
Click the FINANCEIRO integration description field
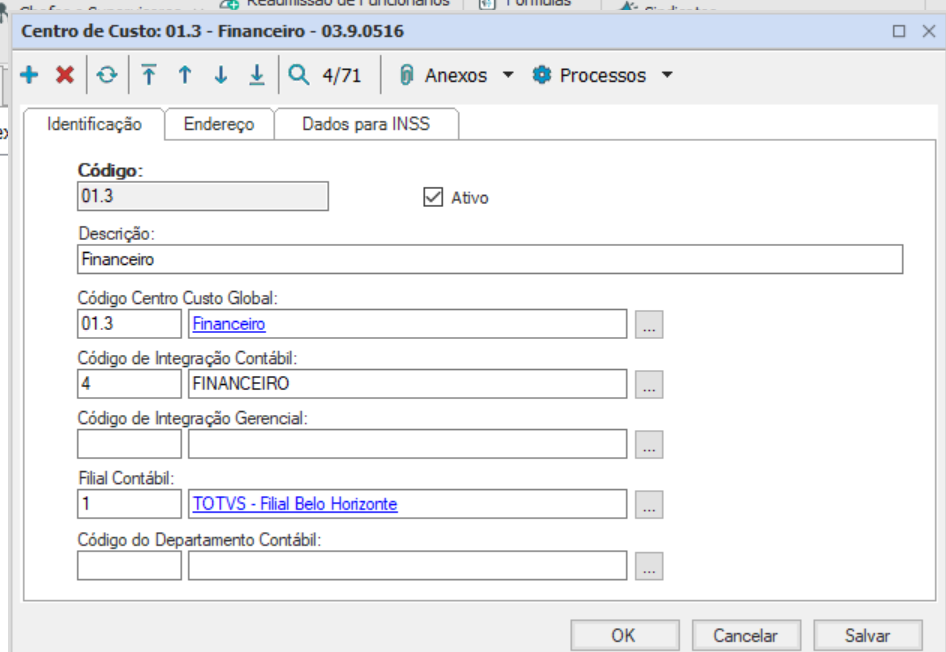point(407,384)
